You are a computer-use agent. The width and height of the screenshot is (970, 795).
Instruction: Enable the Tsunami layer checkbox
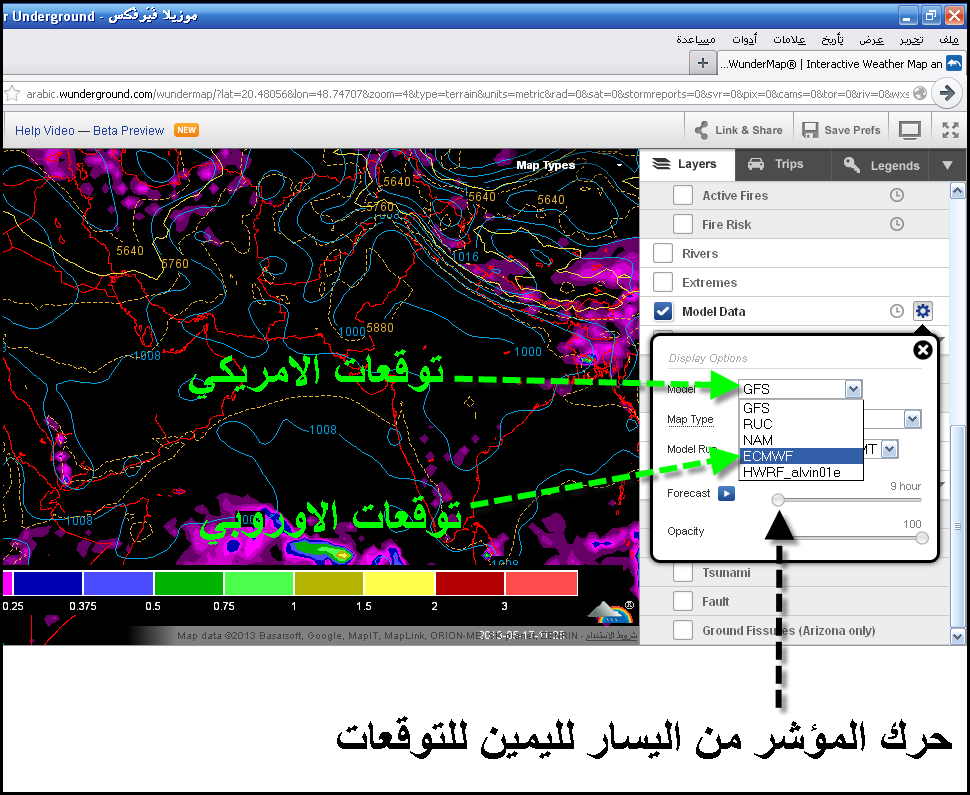tap(683, 572)
